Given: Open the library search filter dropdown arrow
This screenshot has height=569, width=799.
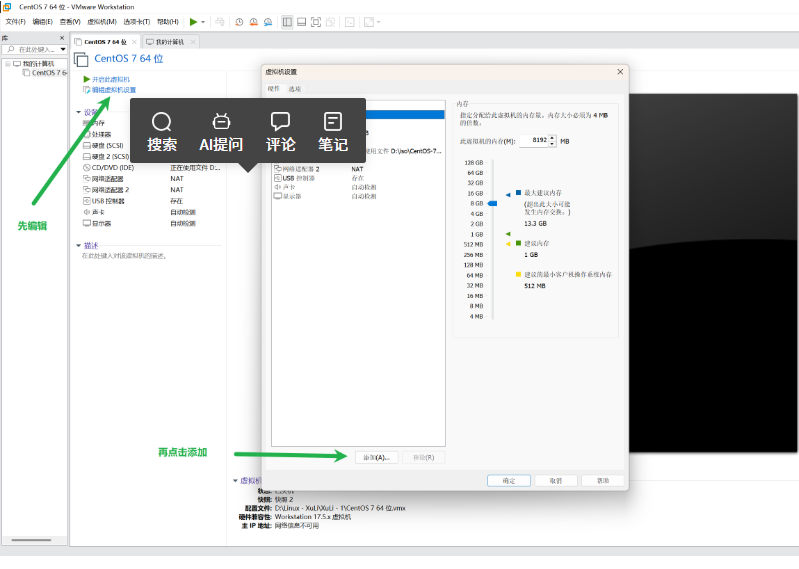Looking at the screenshot, I should pos(63,49).
